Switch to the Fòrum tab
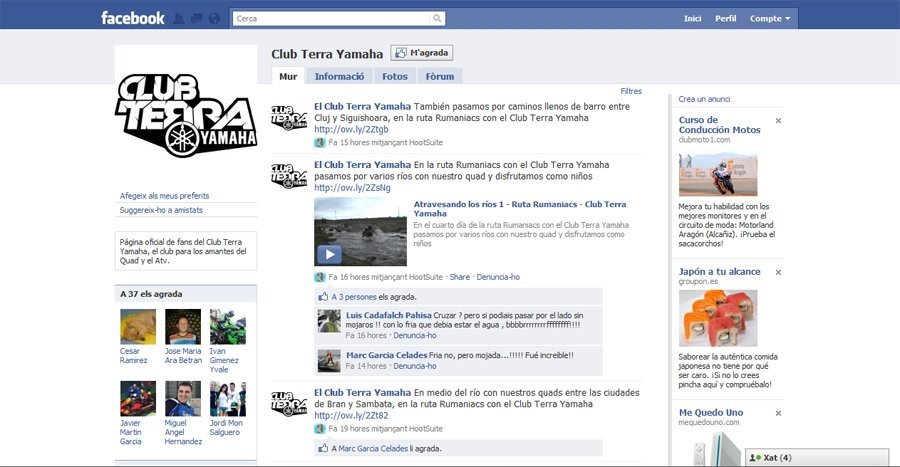Image resolution: width=900 pixels, height=467 pixels. 440,76
